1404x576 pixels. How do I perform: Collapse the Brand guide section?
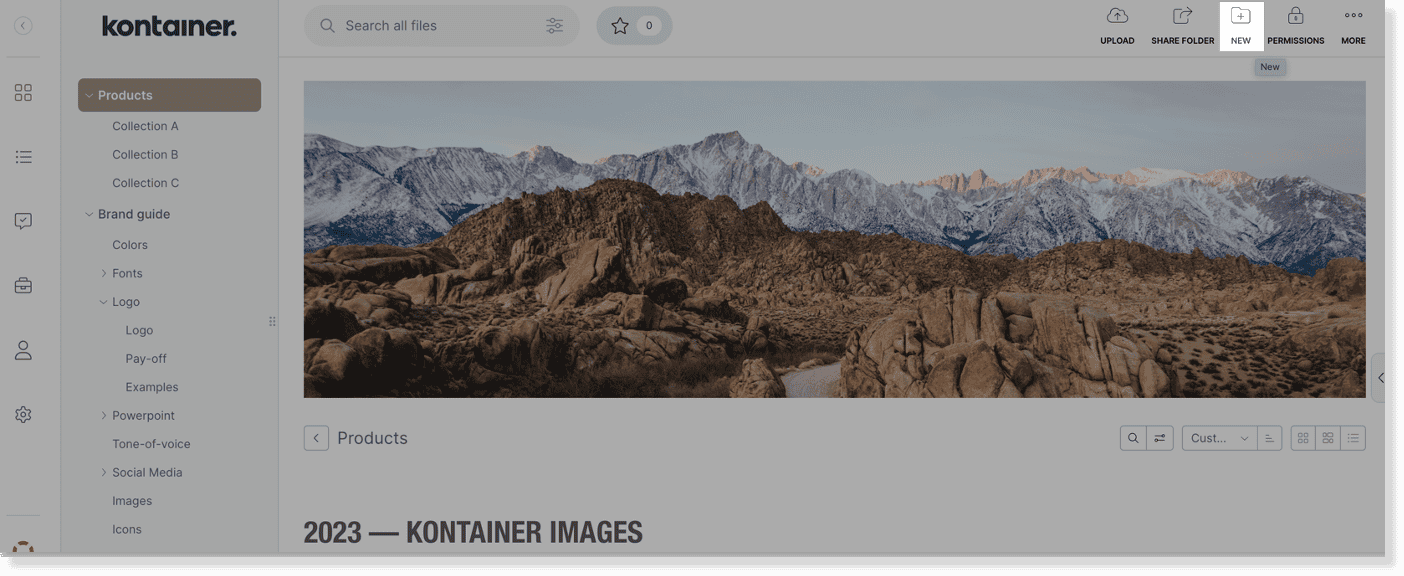point(88,213)
